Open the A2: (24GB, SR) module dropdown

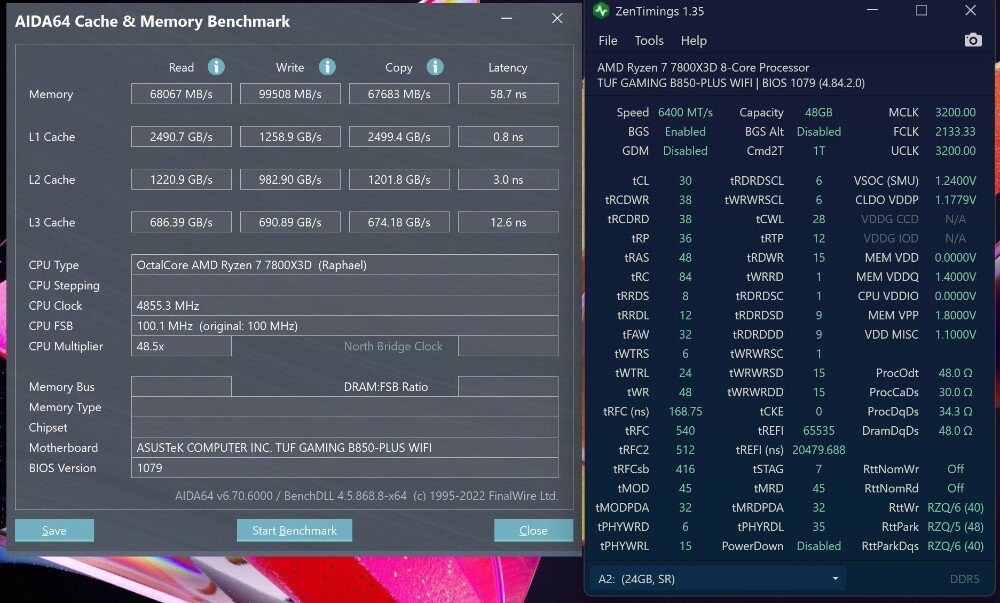[717, 579]
